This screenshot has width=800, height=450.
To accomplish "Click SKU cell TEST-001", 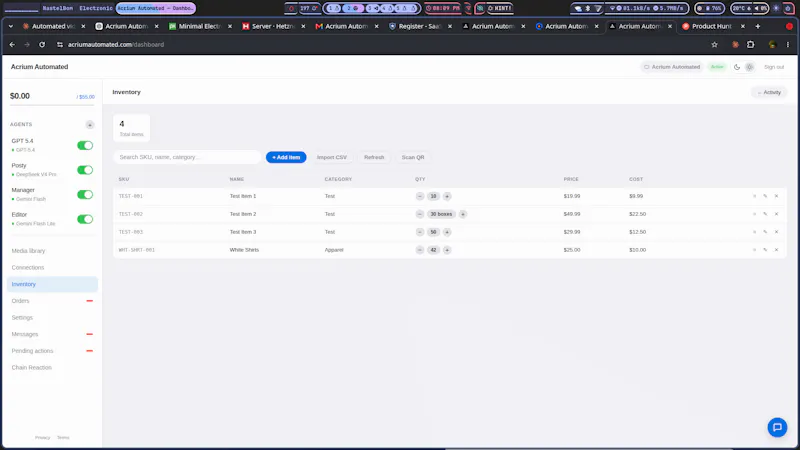I will click(x=131, y=196).
